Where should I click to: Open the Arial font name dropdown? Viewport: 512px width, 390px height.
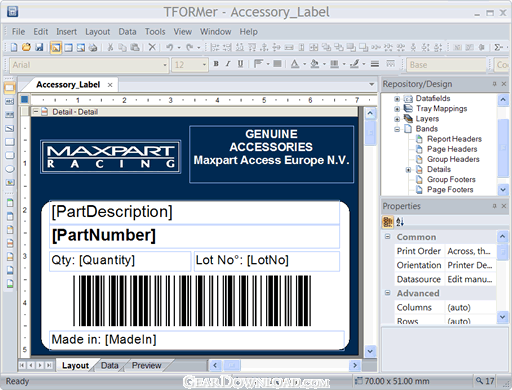click(164, 65)
